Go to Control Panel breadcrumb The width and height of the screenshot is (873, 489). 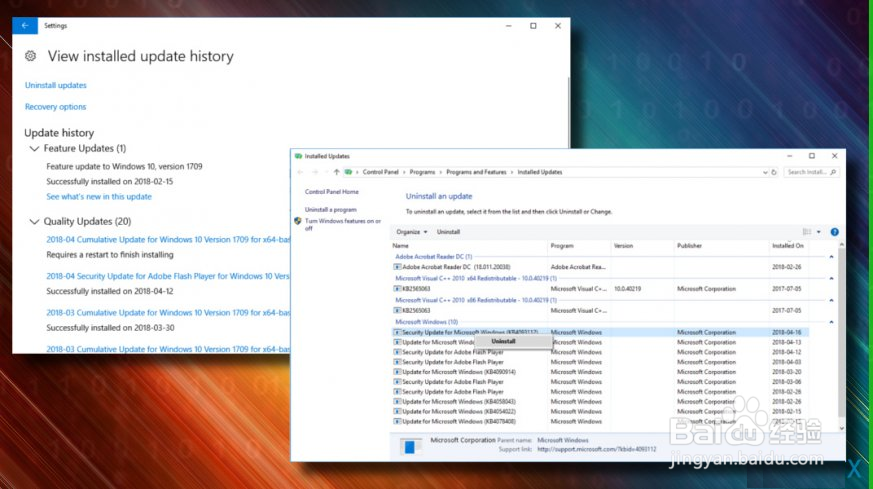[x=380, y=172]
